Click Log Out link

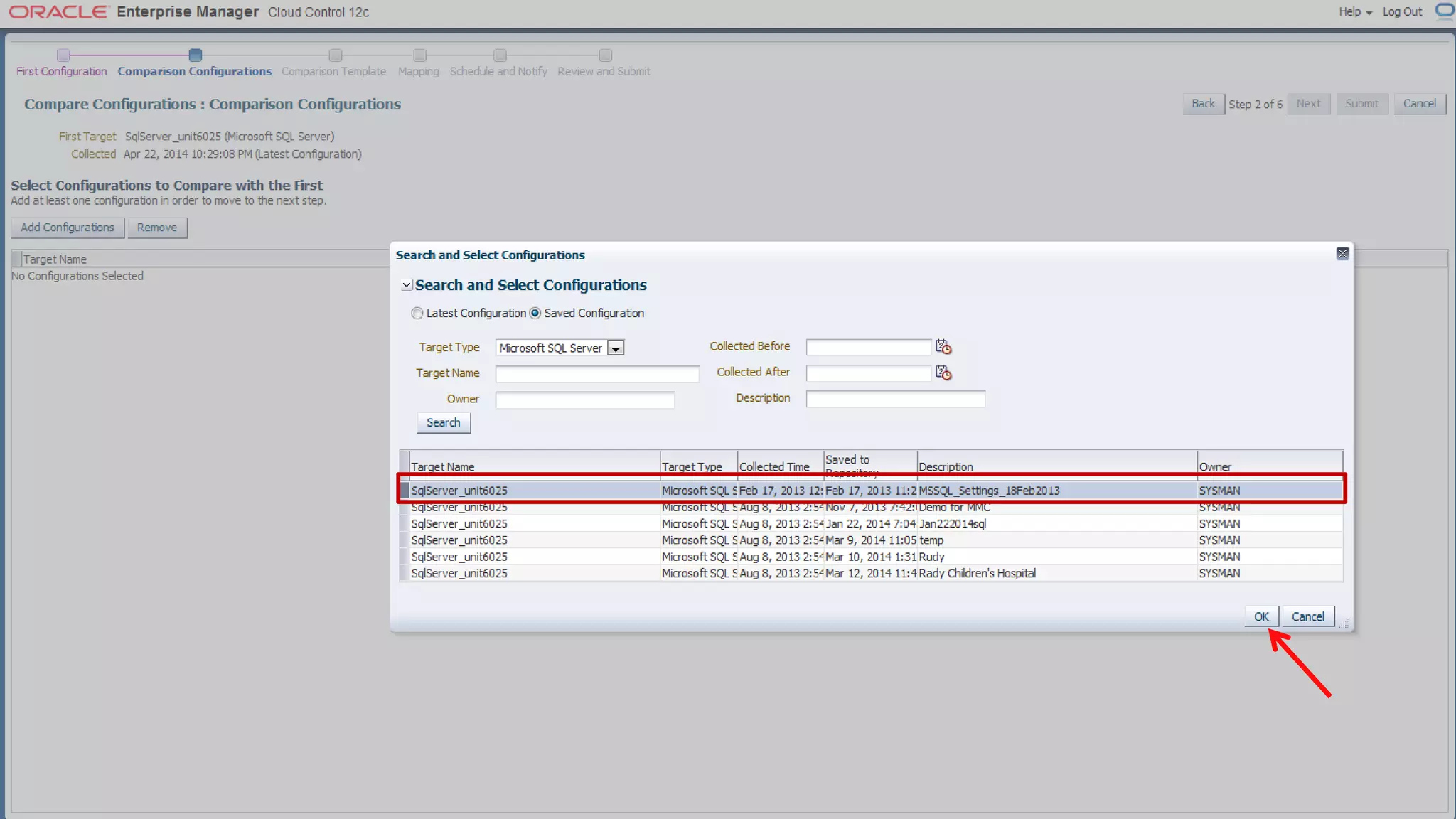pyautogui.click(x=1402, y=11)
